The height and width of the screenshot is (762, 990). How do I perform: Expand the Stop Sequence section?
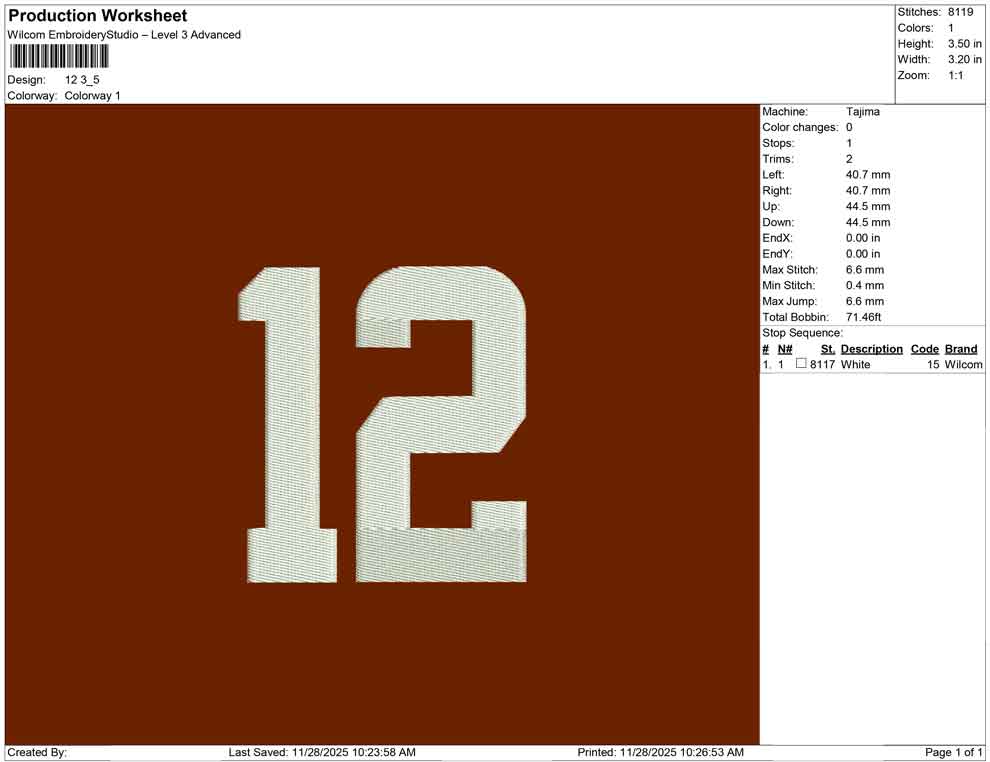point(798,332)
